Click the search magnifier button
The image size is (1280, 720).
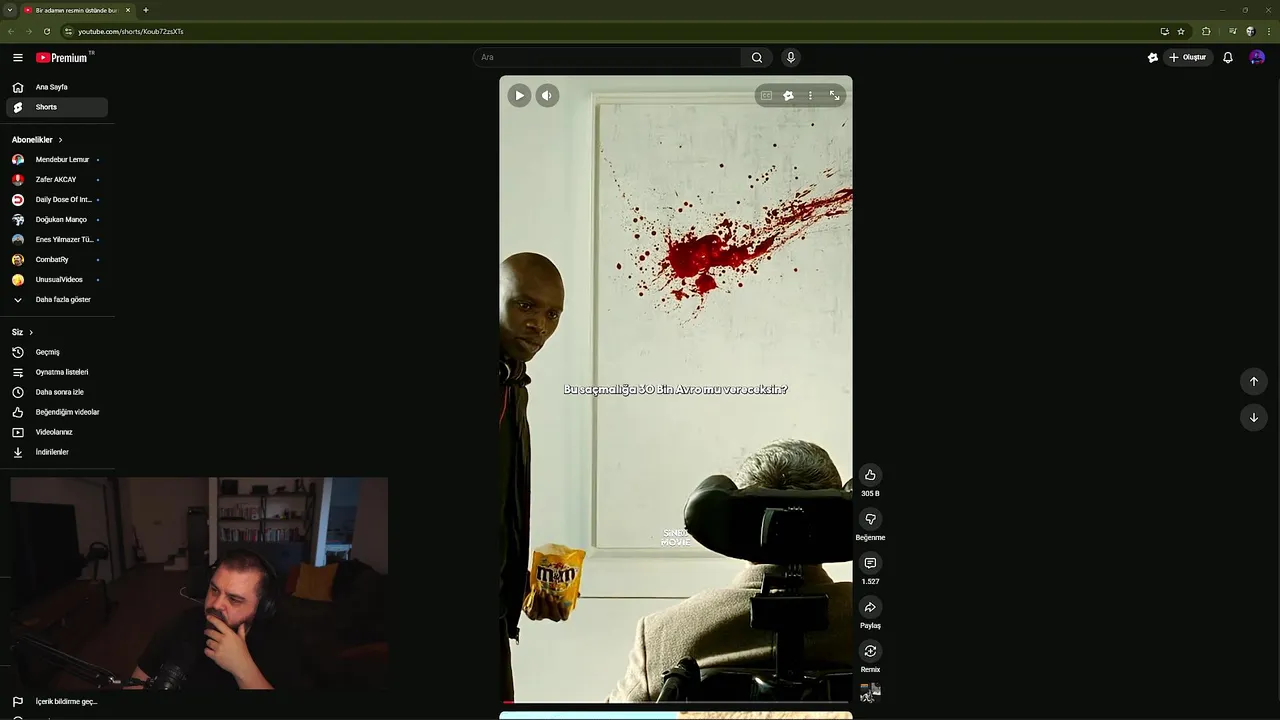757,57
